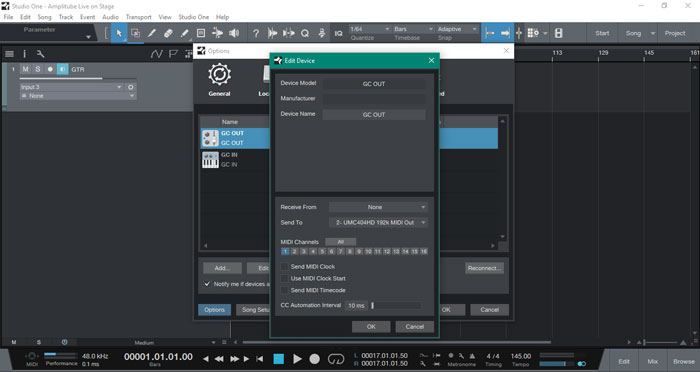The image size is (700, 372).
Task: Open the Receive From dropdown
Action: click(x=378, y=207)
